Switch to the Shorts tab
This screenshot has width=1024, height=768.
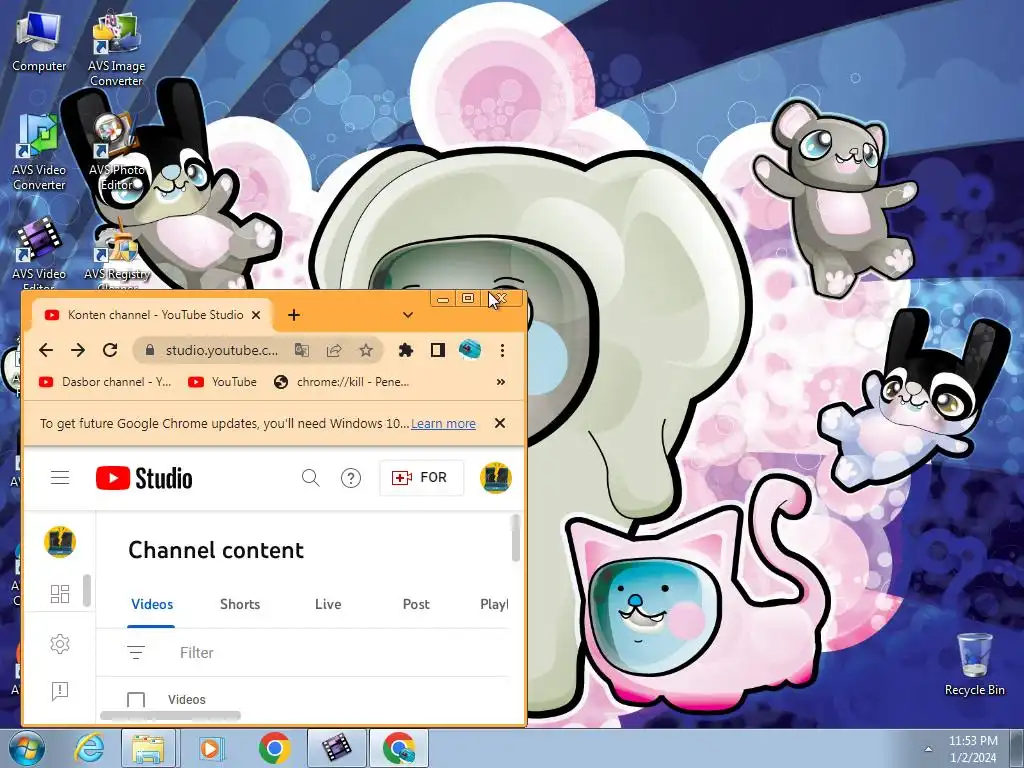pos(240,604)
